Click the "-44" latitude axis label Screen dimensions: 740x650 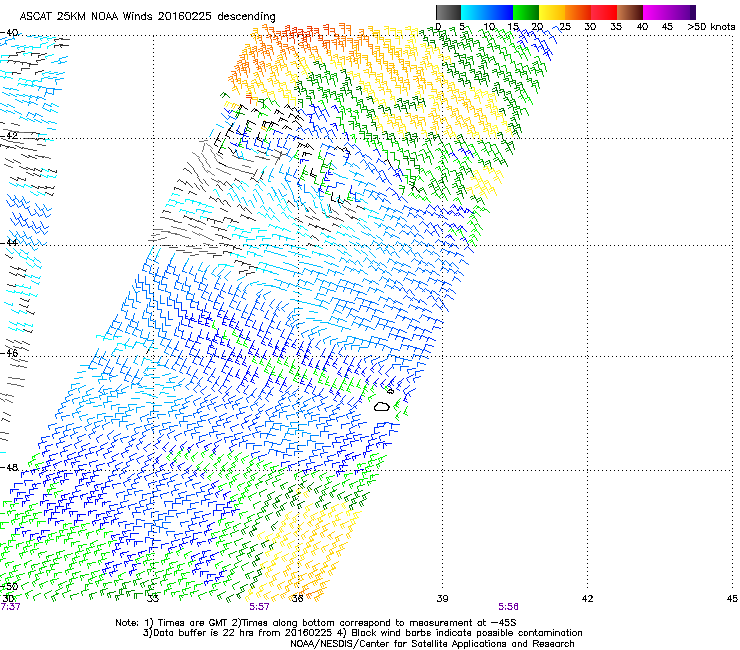coord(9,242)
